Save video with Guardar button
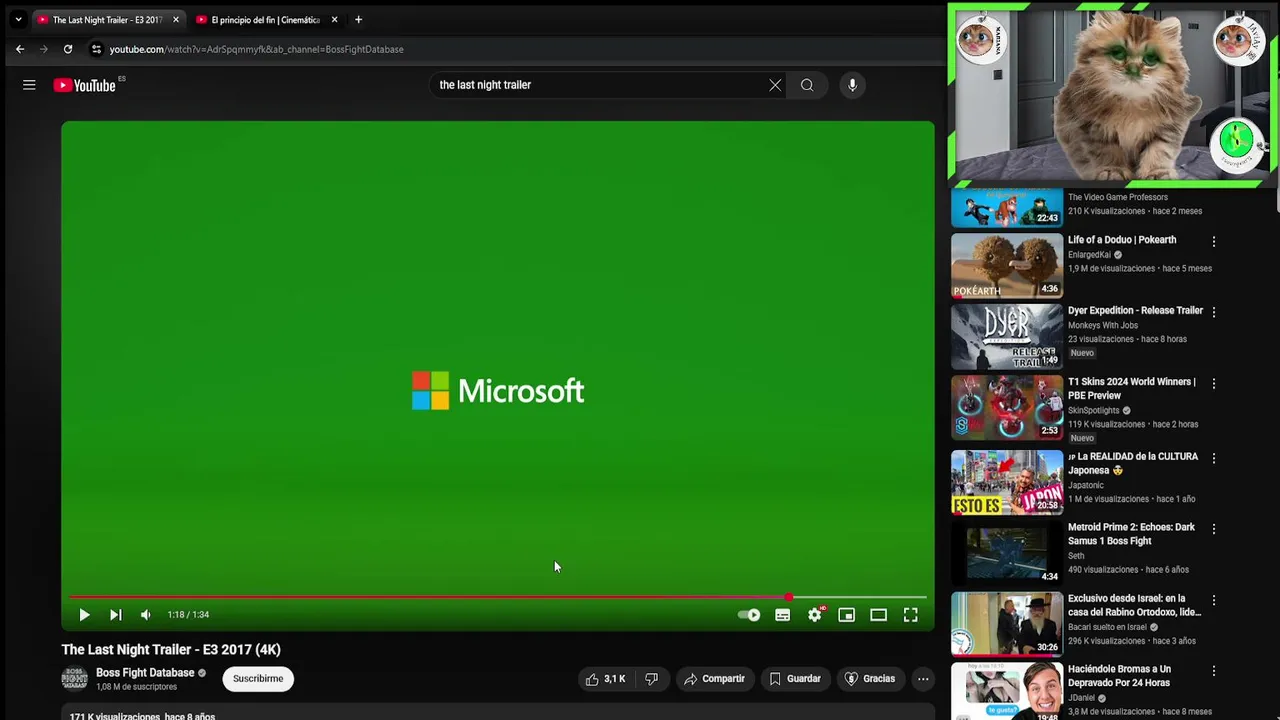The width and height of the screenshot is (1280, 720). click(795, 679)
